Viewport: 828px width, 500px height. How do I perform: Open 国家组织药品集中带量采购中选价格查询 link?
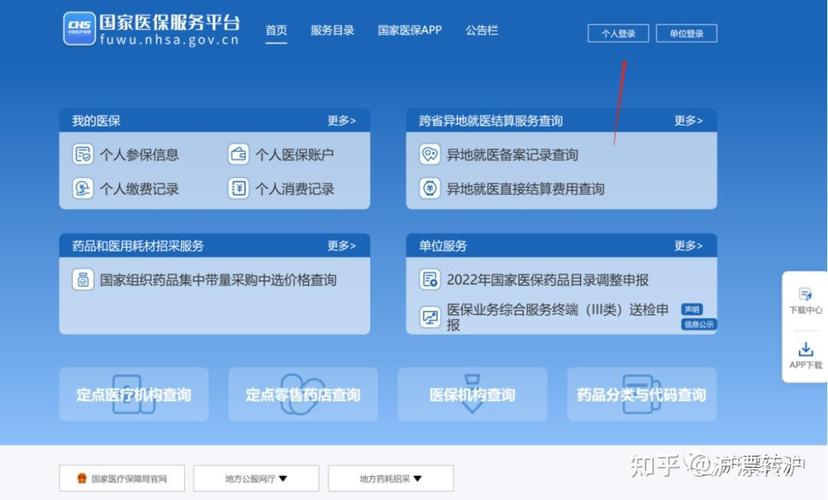(x=218, y=280)
